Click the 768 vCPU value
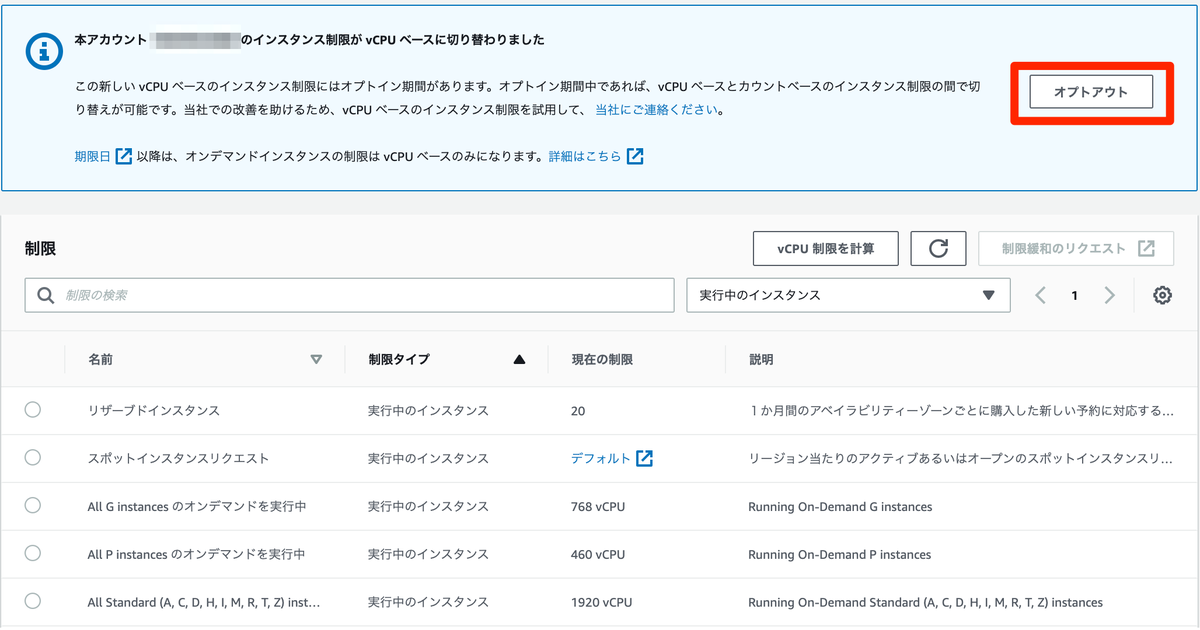 597,507
